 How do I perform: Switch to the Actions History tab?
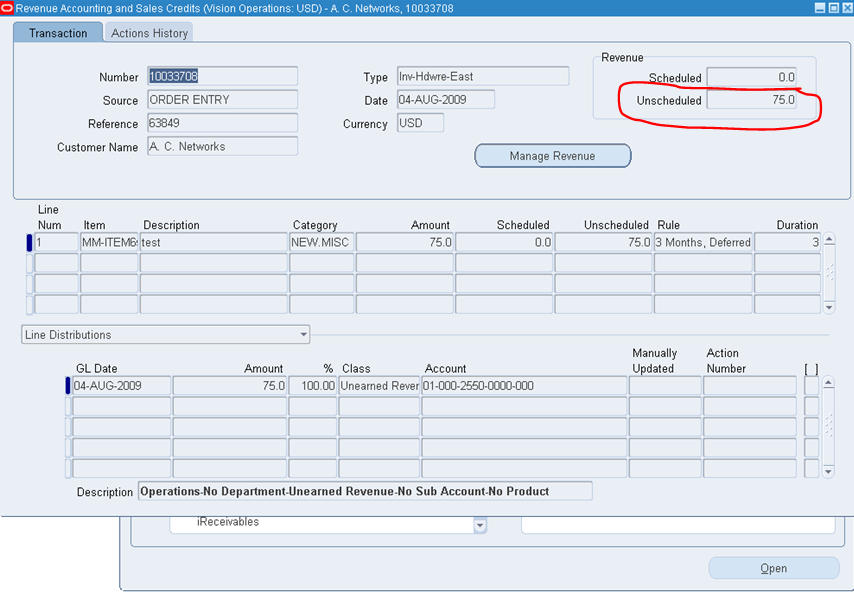click(x=148, y=32)
